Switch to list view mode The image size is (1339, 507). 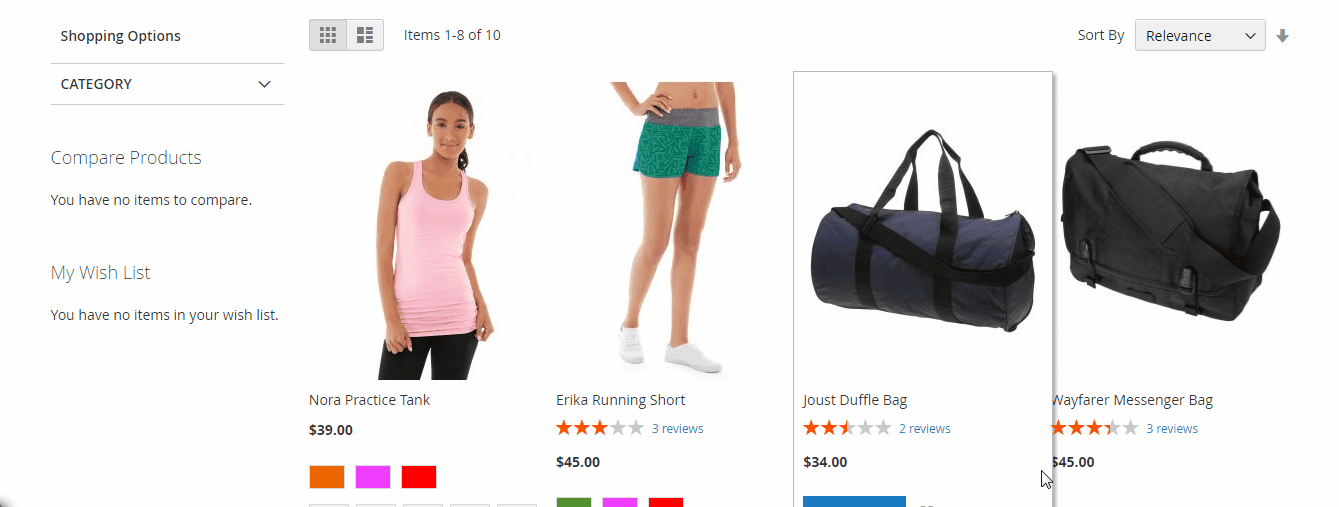pyautogui.click(x=365, y=35)
